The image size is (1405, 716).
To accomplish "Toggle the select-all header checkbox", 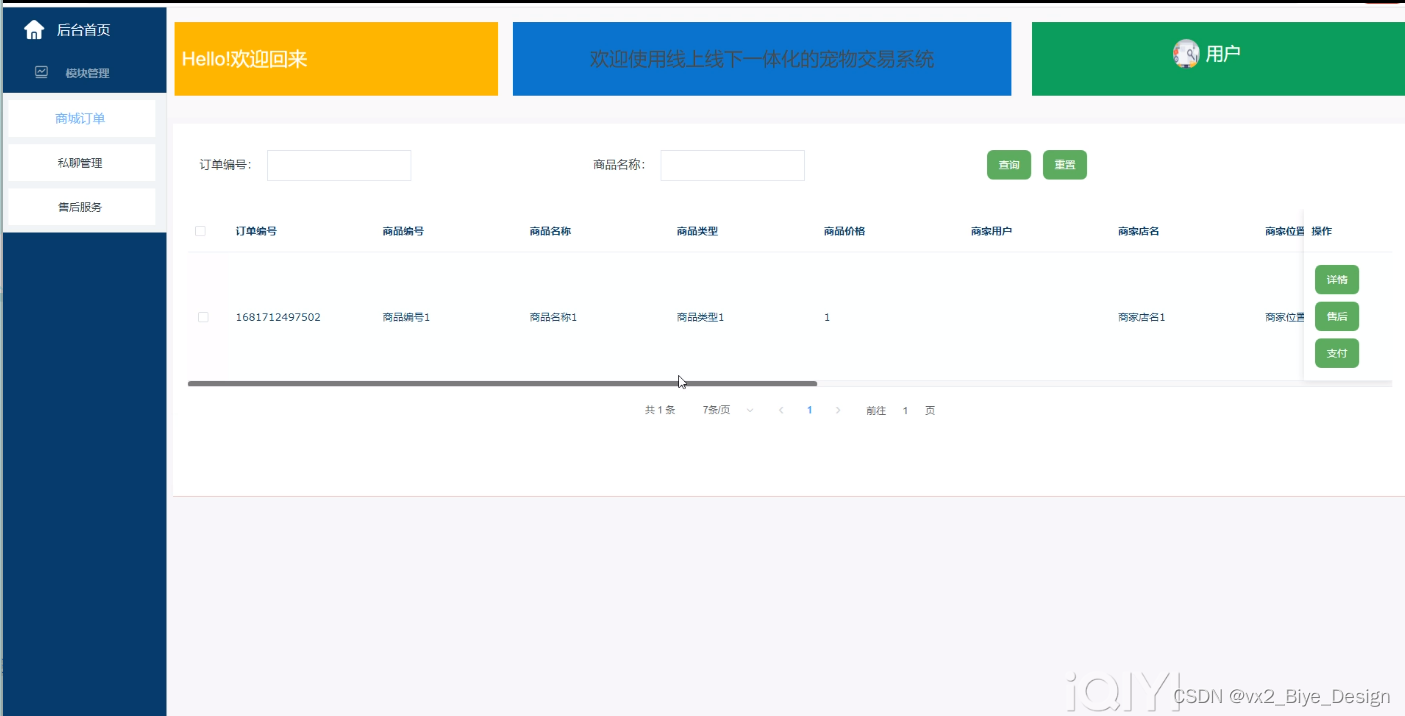I will (x=201, y=231).
